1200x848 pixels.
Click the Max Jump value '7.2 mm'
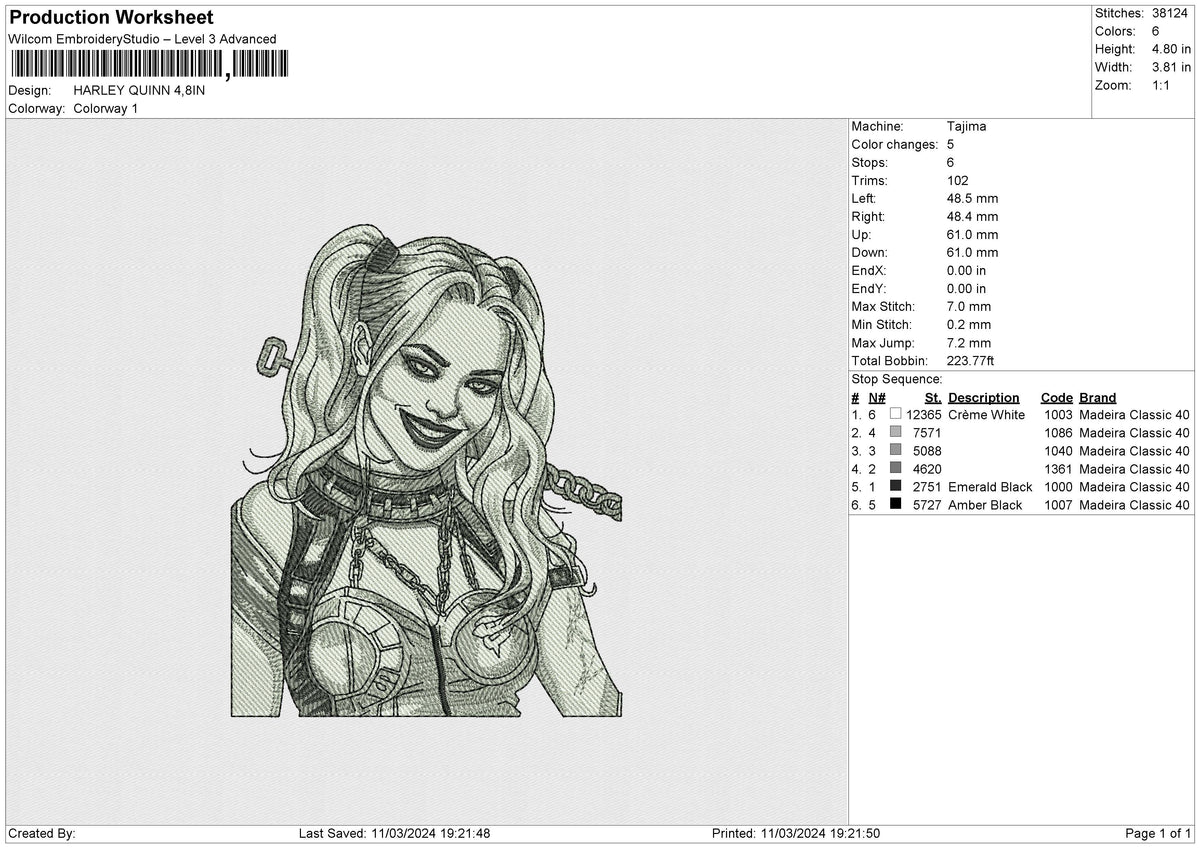(969, 342)
